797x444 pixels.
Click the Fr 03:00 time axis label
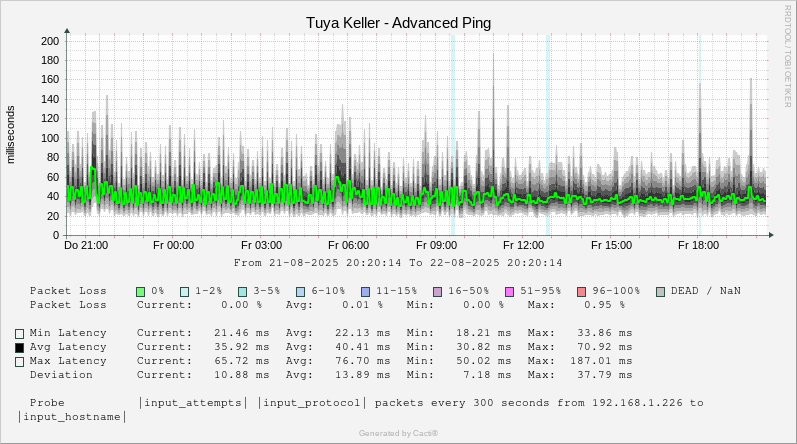[261, 245]
